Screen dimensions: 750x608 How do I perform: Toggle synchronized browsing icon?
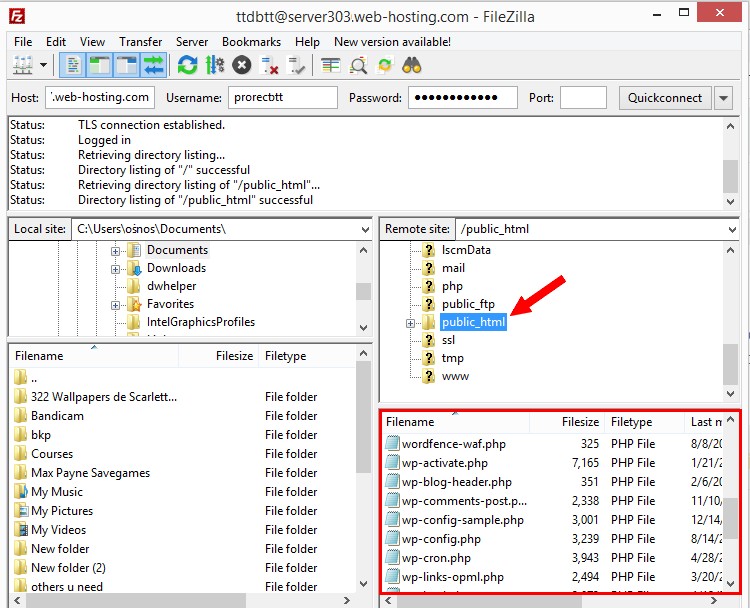pos(385,65)
